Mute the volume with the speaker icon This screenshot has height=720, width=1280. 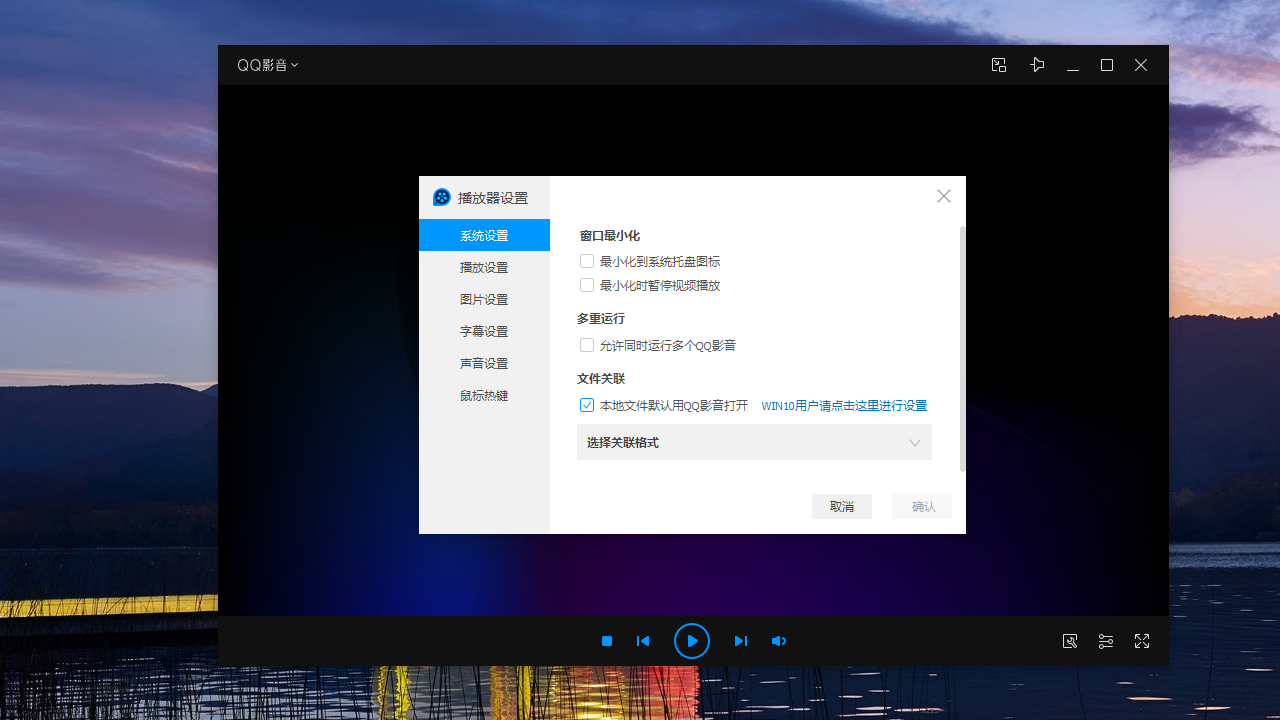pos(779,641)
